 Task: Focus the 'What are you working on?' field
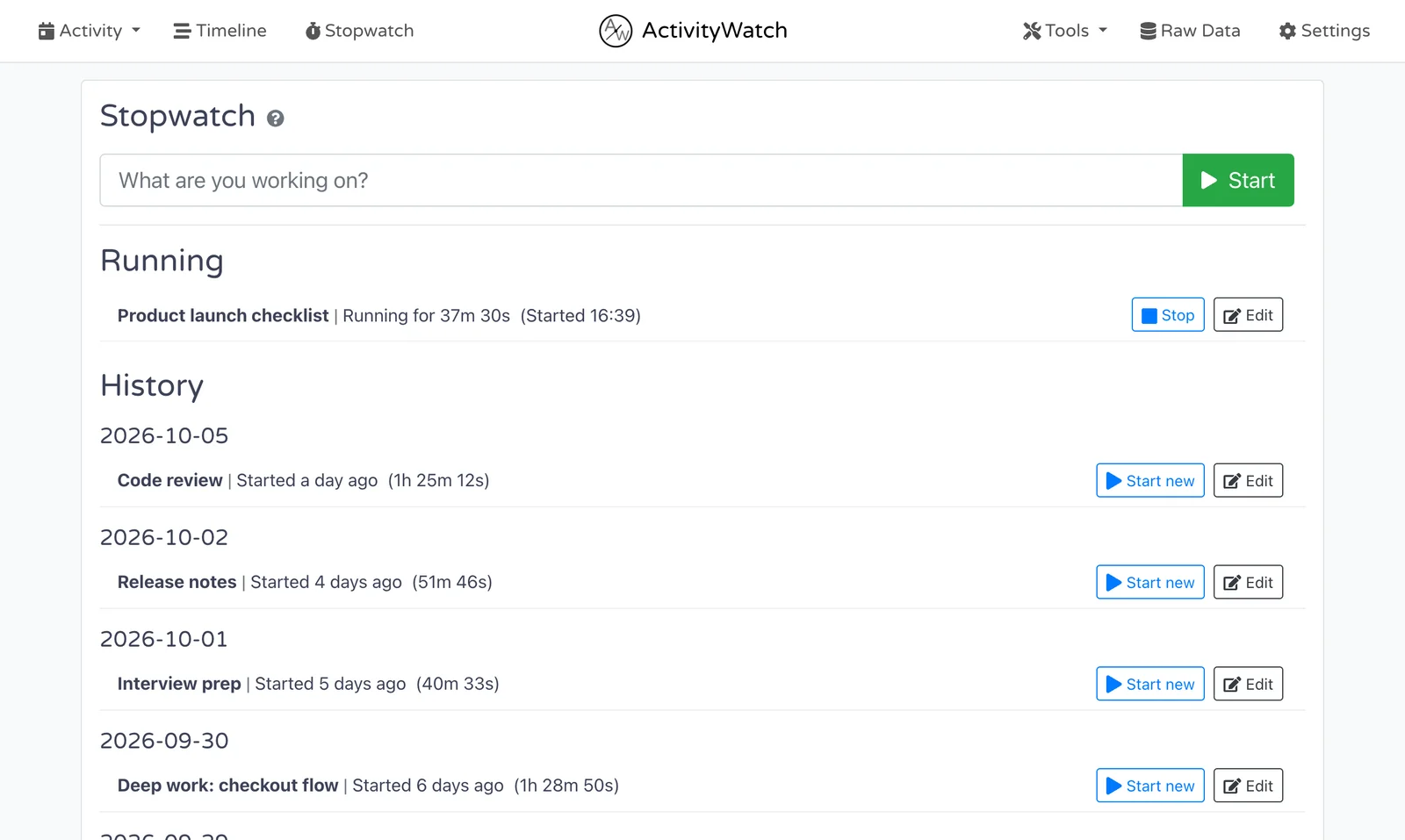click(641, 181)
